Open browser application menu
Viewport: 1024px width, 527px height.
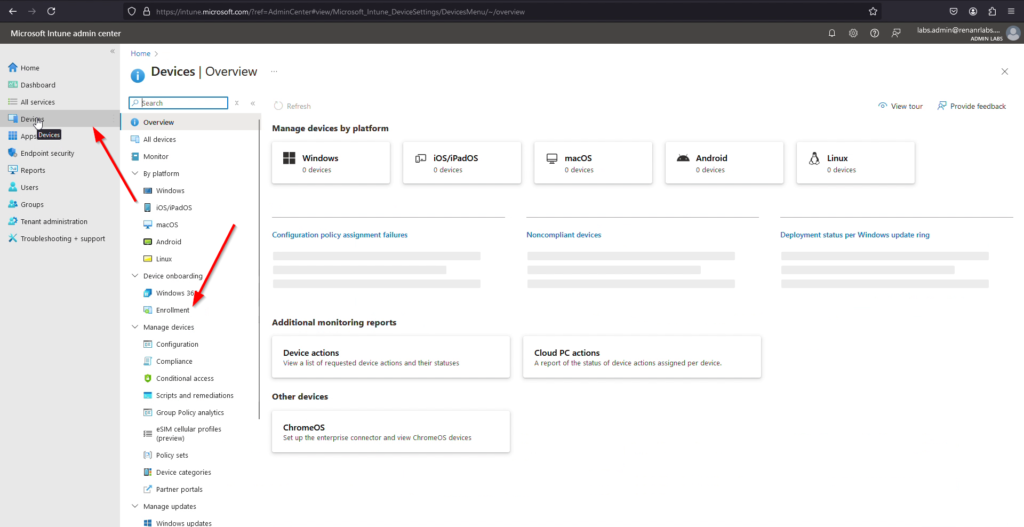click(1011, 11)
